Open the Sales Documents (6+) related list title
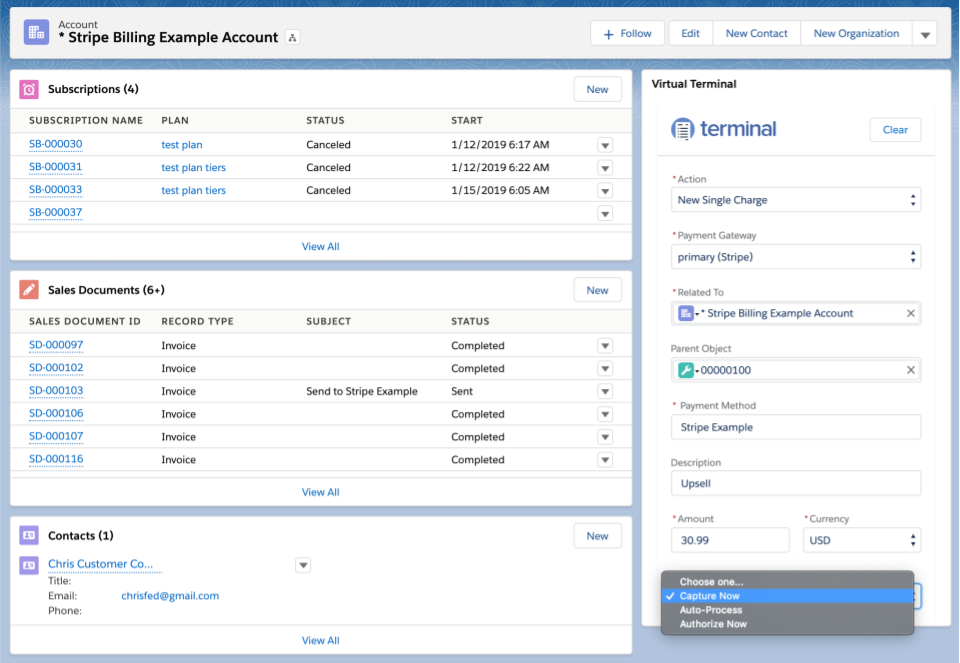This screenshot has width=960, height=663. (x=107, y=290)
